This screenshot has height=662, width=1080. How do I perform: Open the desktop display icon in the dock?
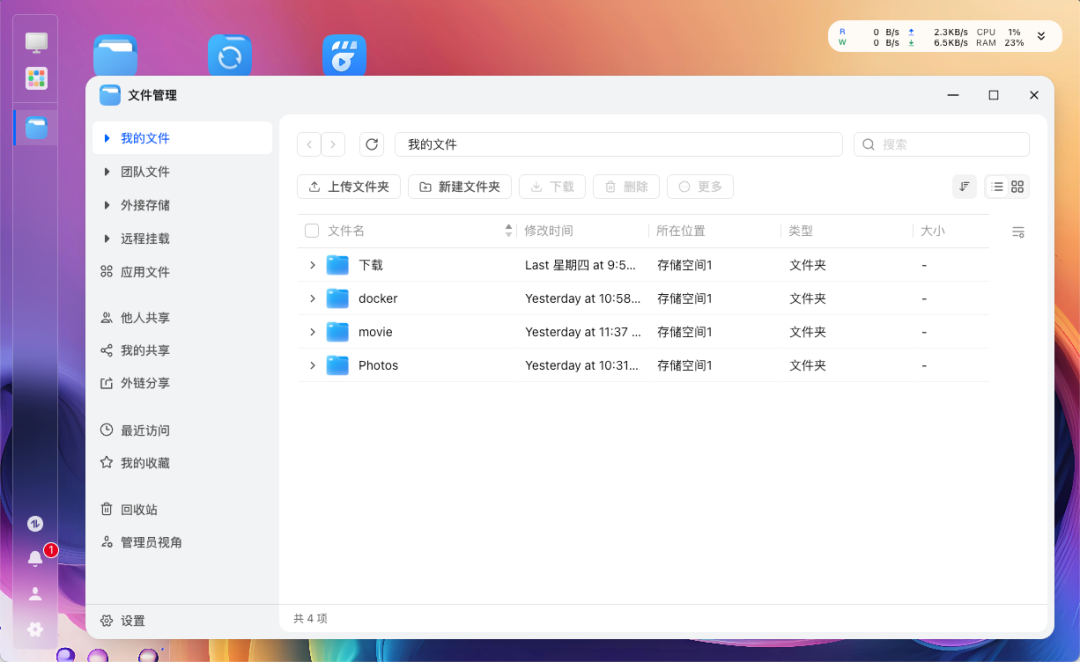[36, 41]
